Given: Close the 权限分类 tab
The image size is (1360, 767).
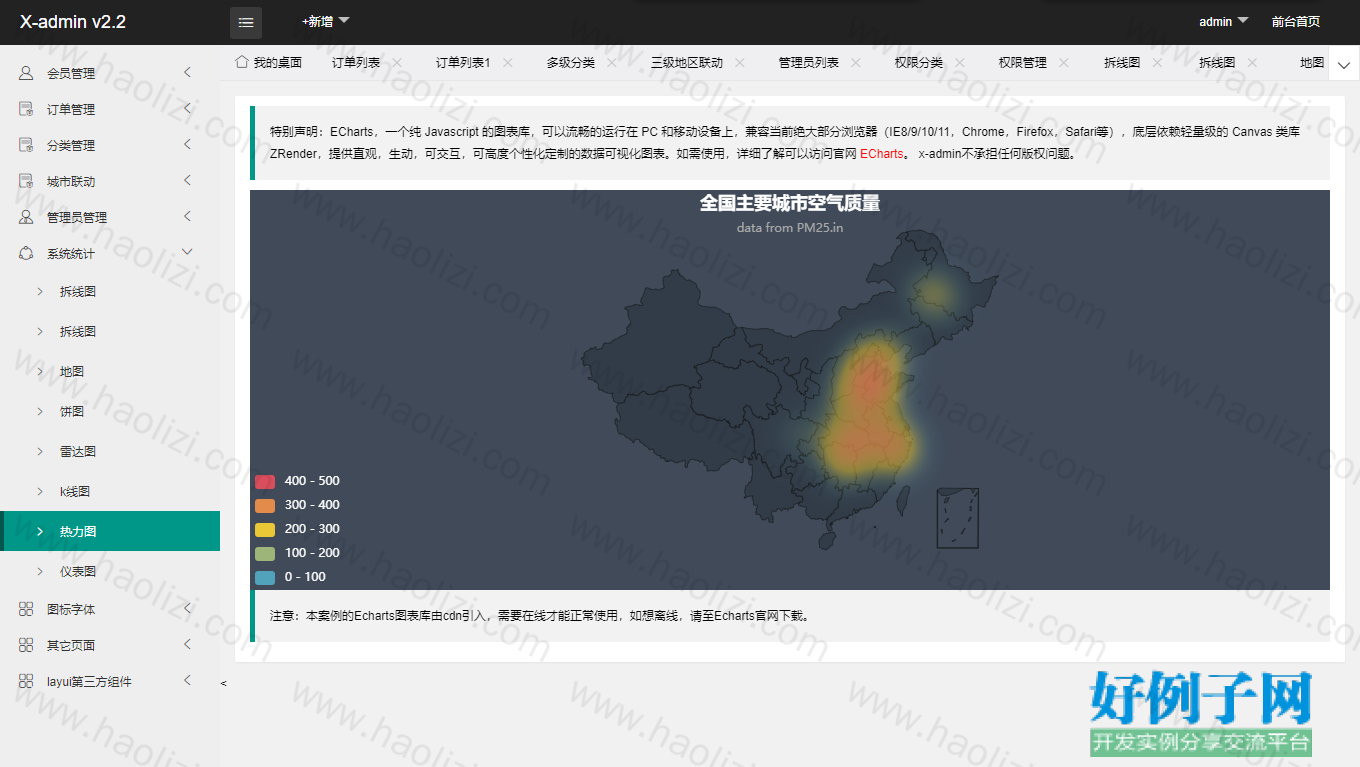Looking at the screenshot, I should click(960, 62).
